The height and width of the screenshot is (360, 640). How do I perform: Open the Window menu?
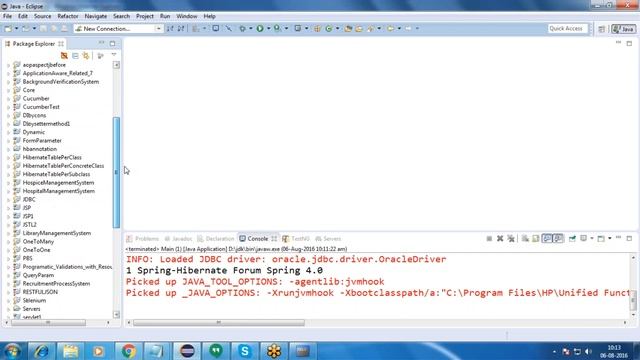[x=187, y=16]
